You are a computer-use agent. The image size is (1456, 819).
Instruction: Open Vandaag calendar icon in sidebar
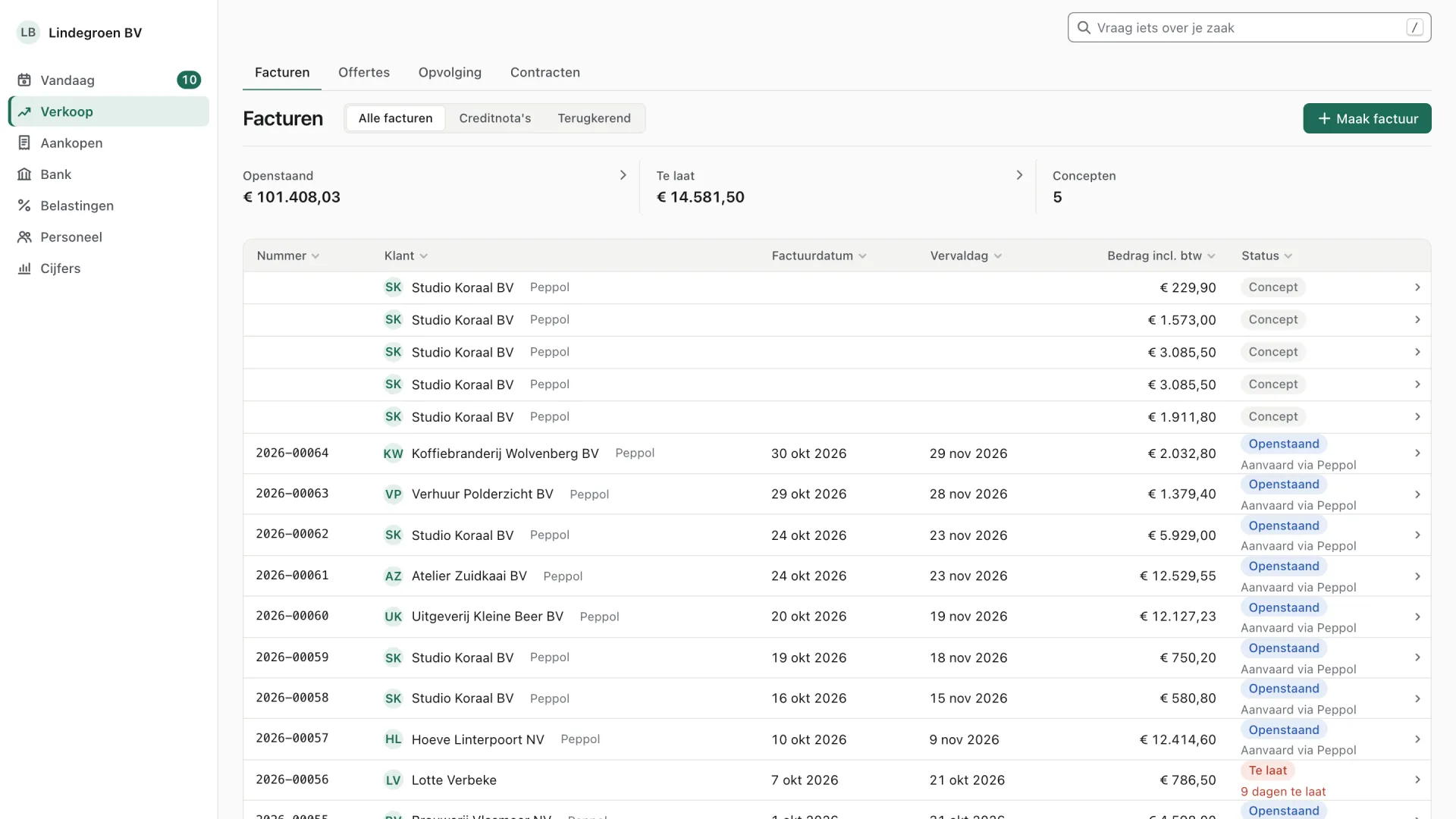(x=24, y=80)
